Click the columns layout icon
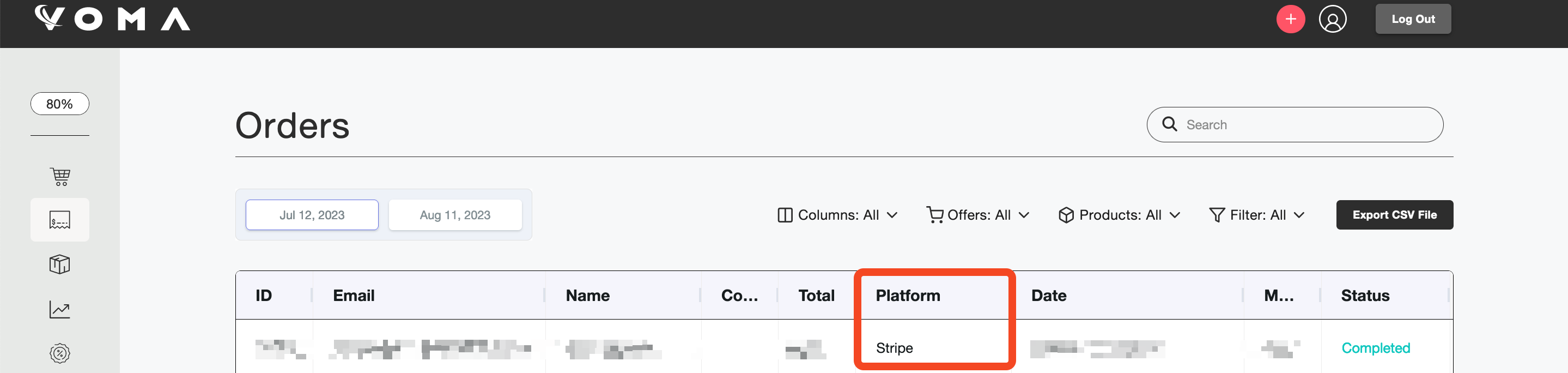The width and height of the screenshot is (1568, 373). (785, 215)
